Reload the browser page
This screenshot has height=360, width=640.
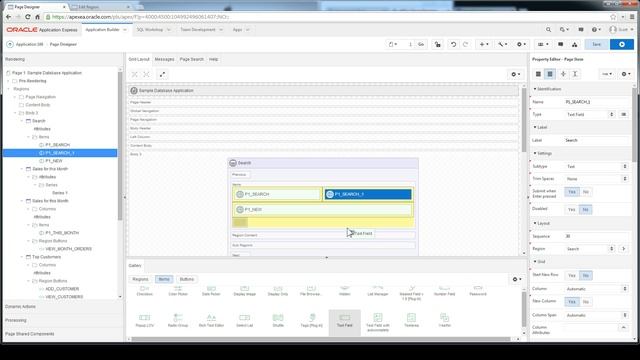pyautogui.click(x=27, y=17)
